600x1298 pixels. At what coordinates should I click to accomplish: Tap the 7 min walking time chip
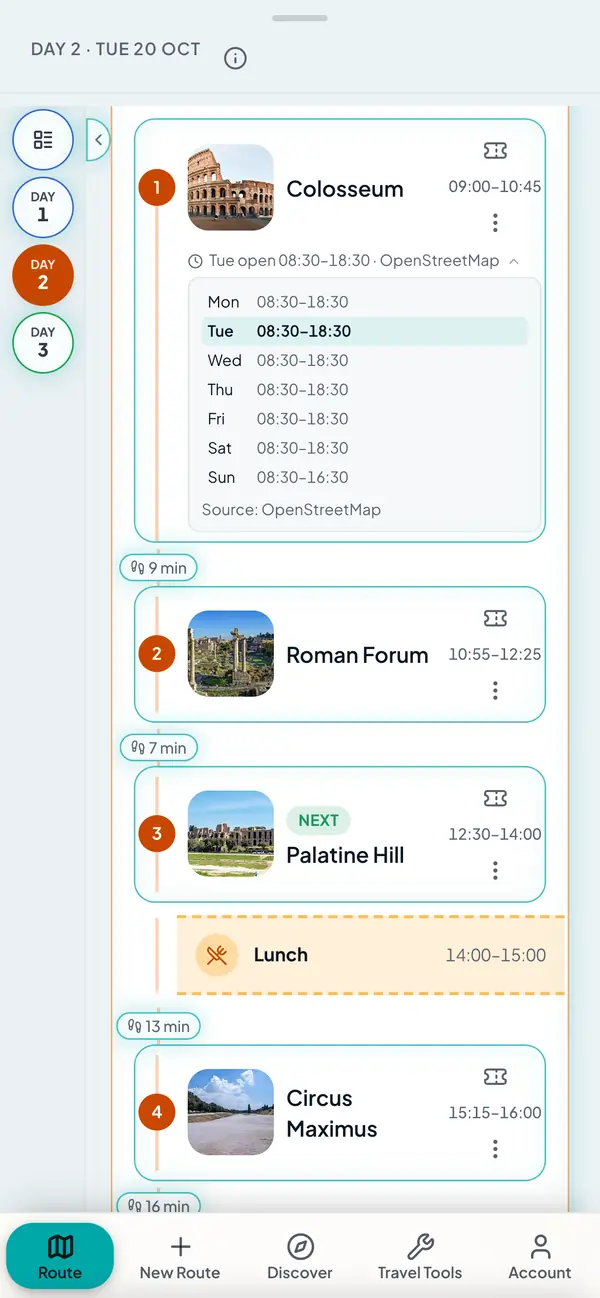click(x=159, y=747)
